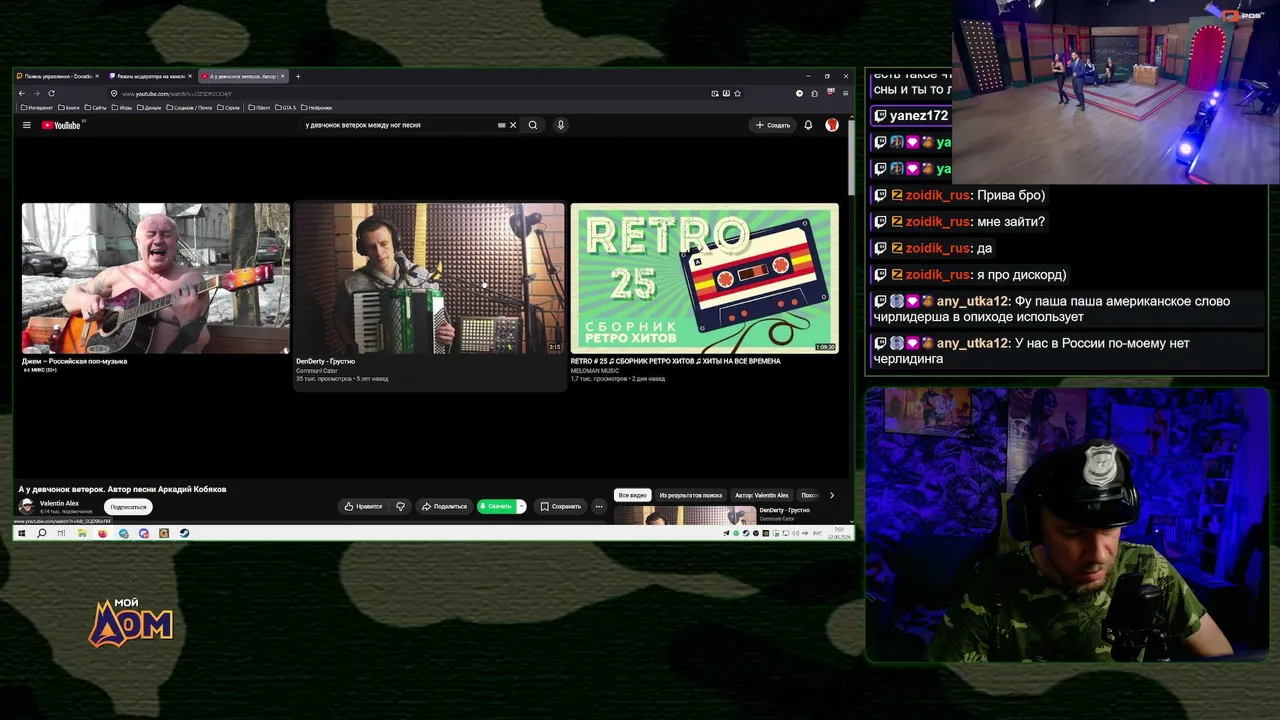Expand the download button dropdown arrow
Screen dimensions: 1280x720
[521, 506]
